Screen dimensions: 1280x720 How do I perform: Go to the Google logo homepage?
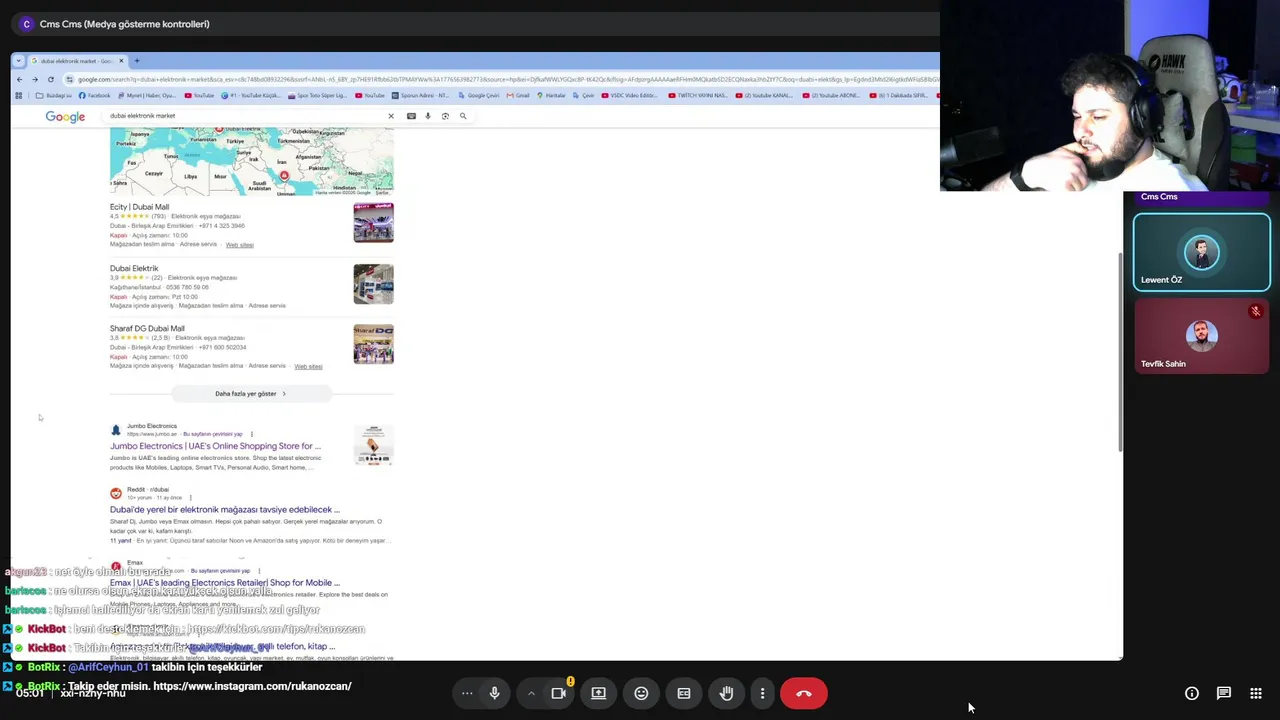point(65,117)
